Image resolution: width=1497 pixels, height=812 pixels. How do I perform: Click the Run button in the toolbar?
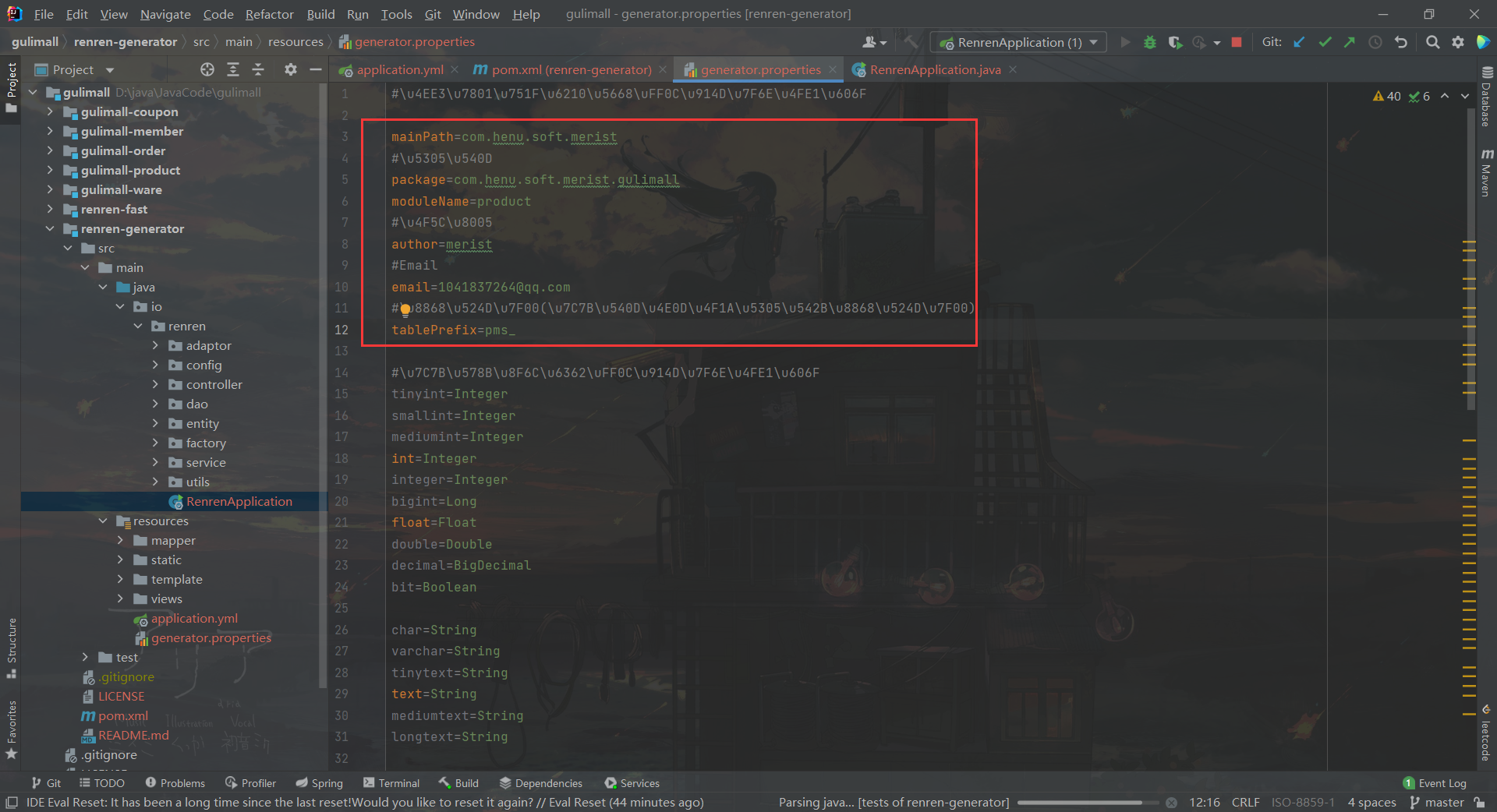[1125, 42]
